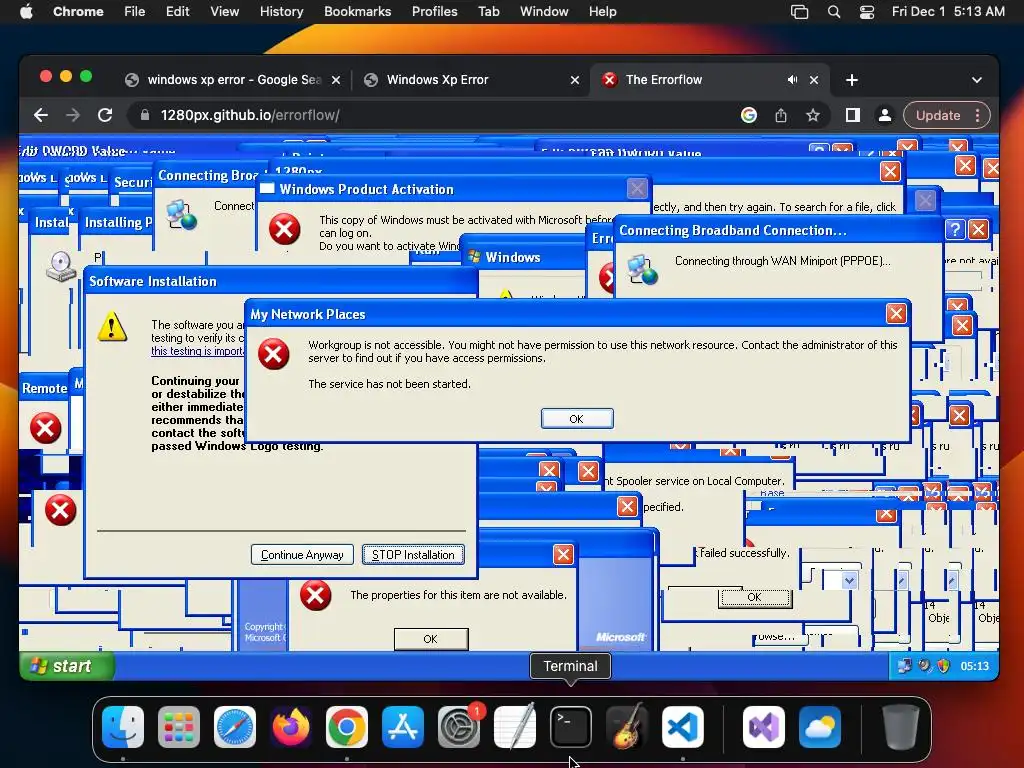The width and height of the screenshot is (1024, 768).
Task: Close the My Network Places dialog
Action: pos(896,314)
